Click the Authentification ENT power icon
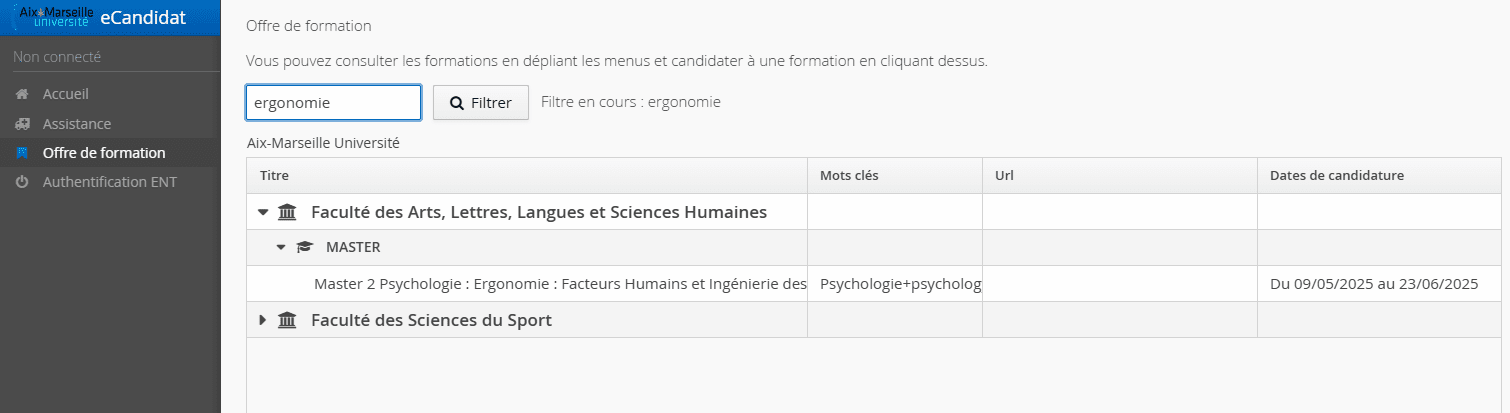 point(22,182)
